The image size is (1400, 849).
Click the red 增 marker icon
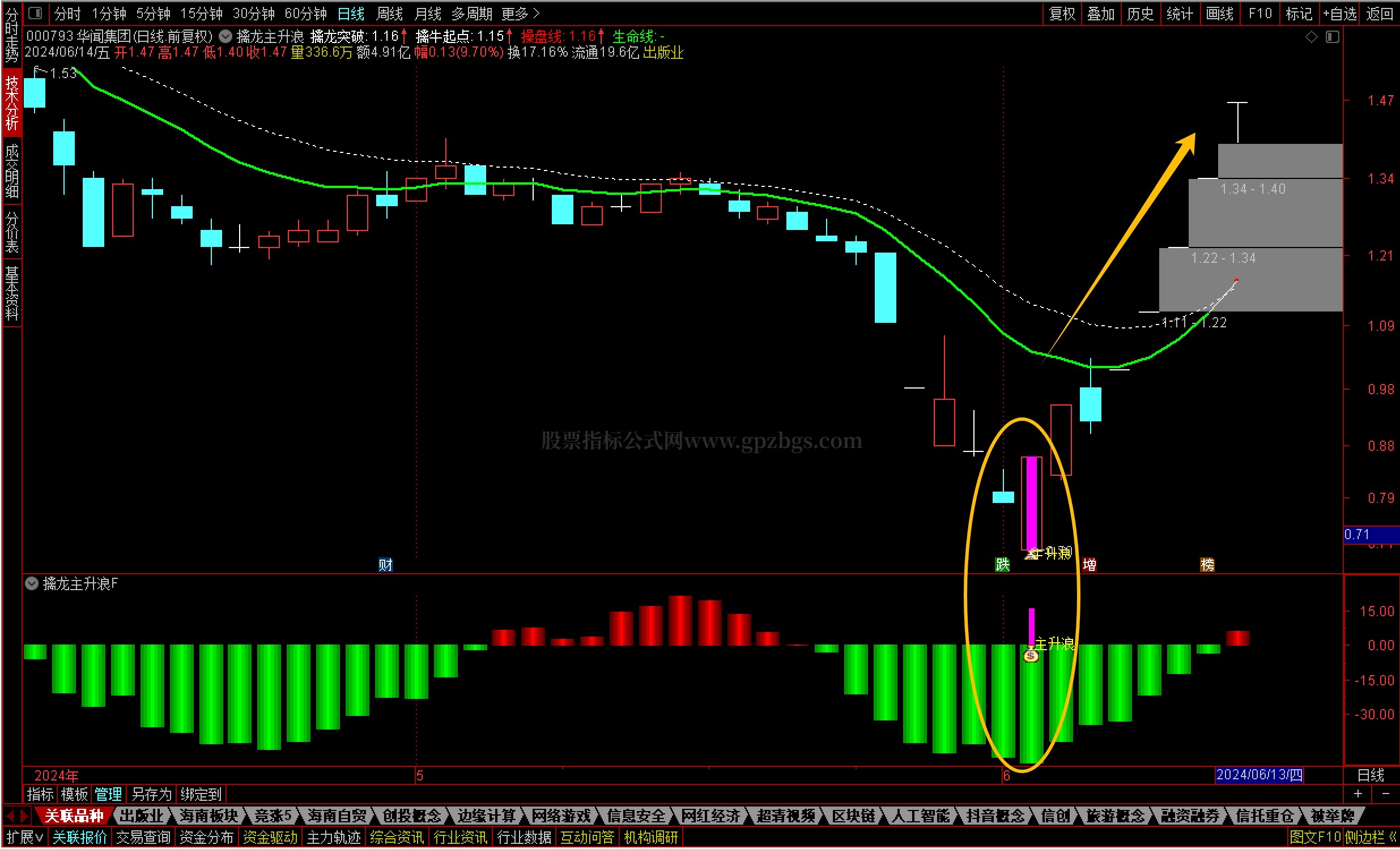(1089, 565)
